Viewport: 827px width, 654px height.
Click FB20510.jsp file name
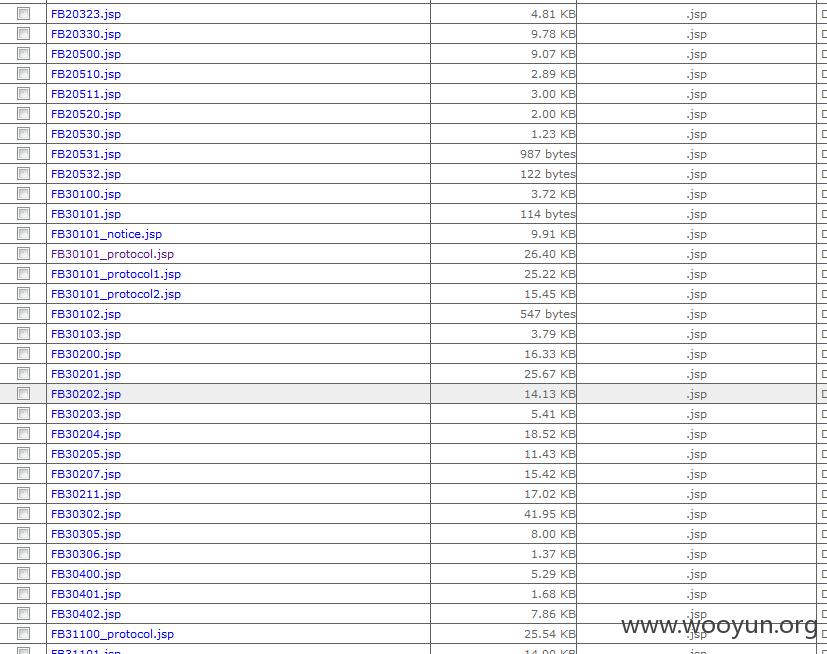[x=86, y=74]
